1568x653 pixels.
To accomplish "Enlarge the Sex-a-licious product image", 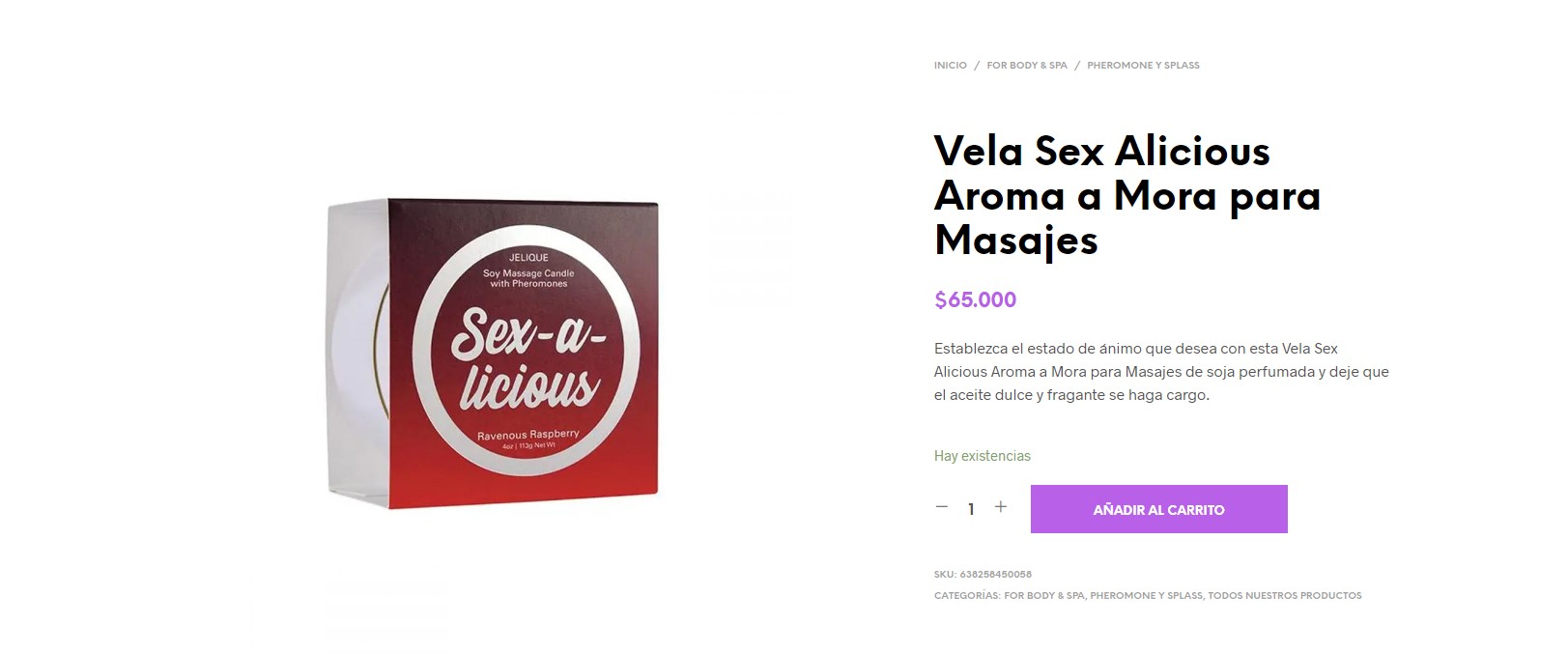I will (x=494, y=353).
